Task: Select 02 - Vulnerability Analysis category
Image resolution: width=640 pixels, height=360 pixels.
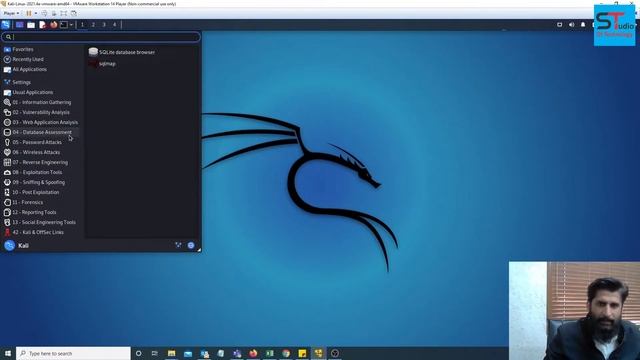Action: click(42, 112)
